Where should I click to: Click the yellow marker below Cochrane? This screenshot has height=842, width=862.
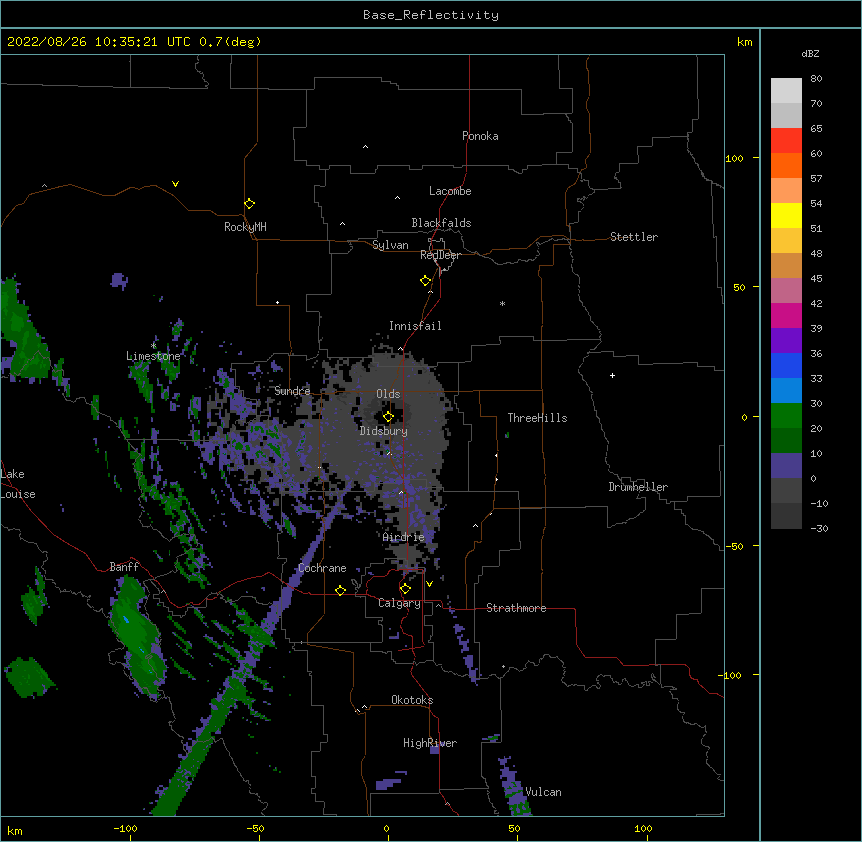tap(340, 590)
